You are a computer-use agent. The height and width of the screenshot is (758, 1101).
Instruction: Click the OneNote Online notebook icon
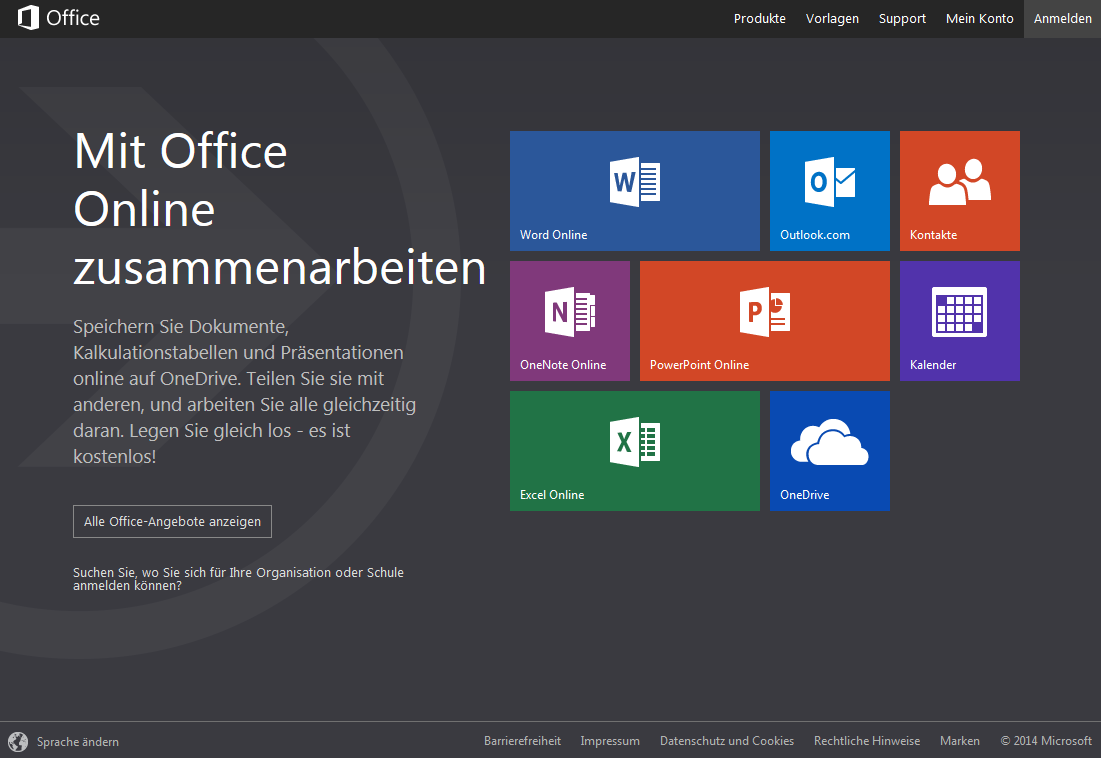(x=570, y=311)
